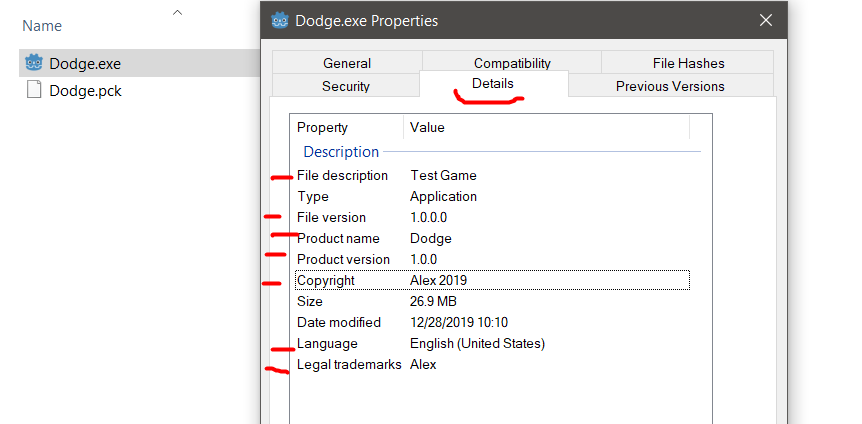Sort files by the Name column header
The width and height of the screenshot is (862, 424).
click(42, 26)
